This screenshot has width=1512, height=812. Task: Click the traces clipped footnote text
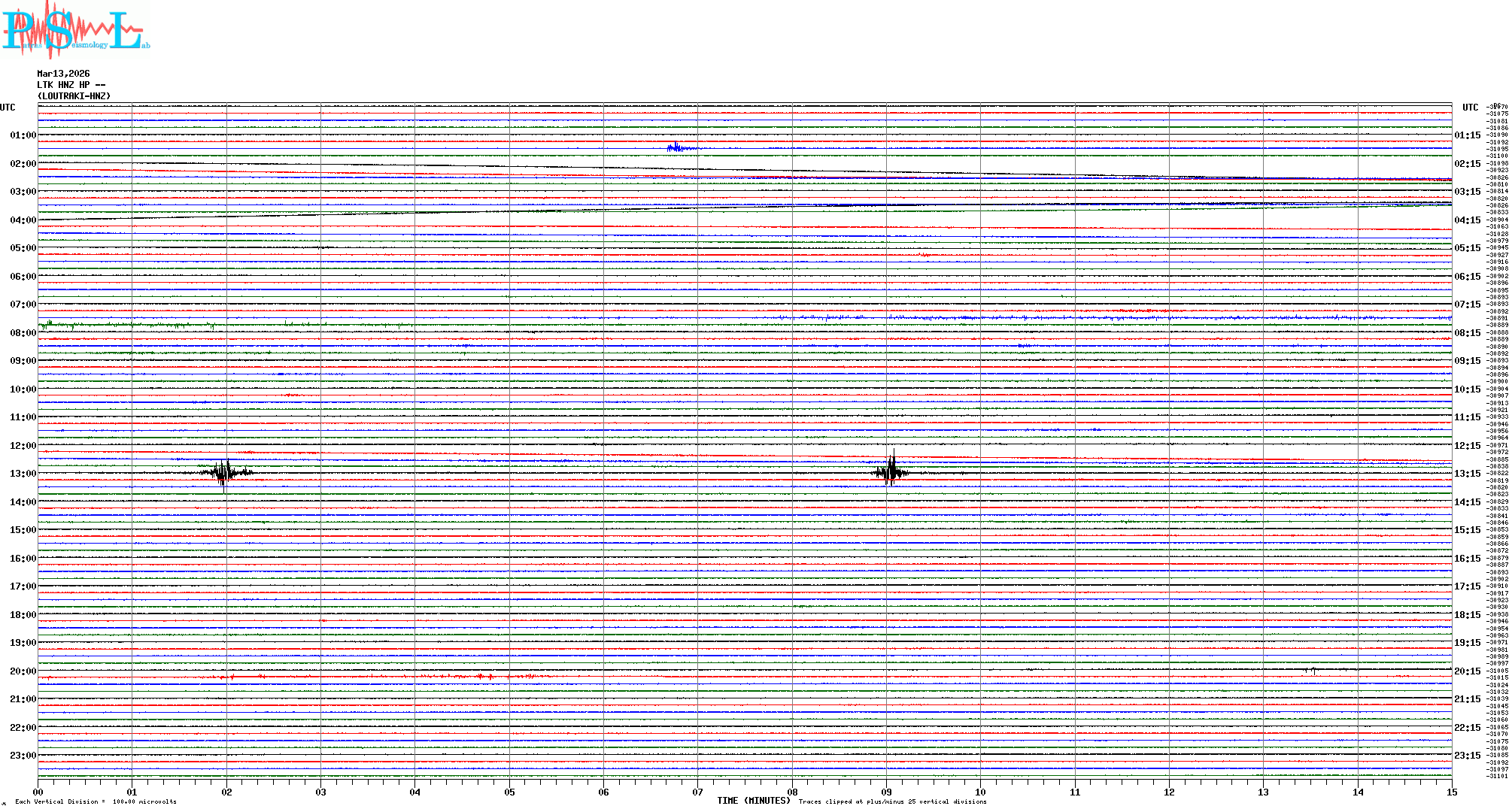tap(892, 801)
